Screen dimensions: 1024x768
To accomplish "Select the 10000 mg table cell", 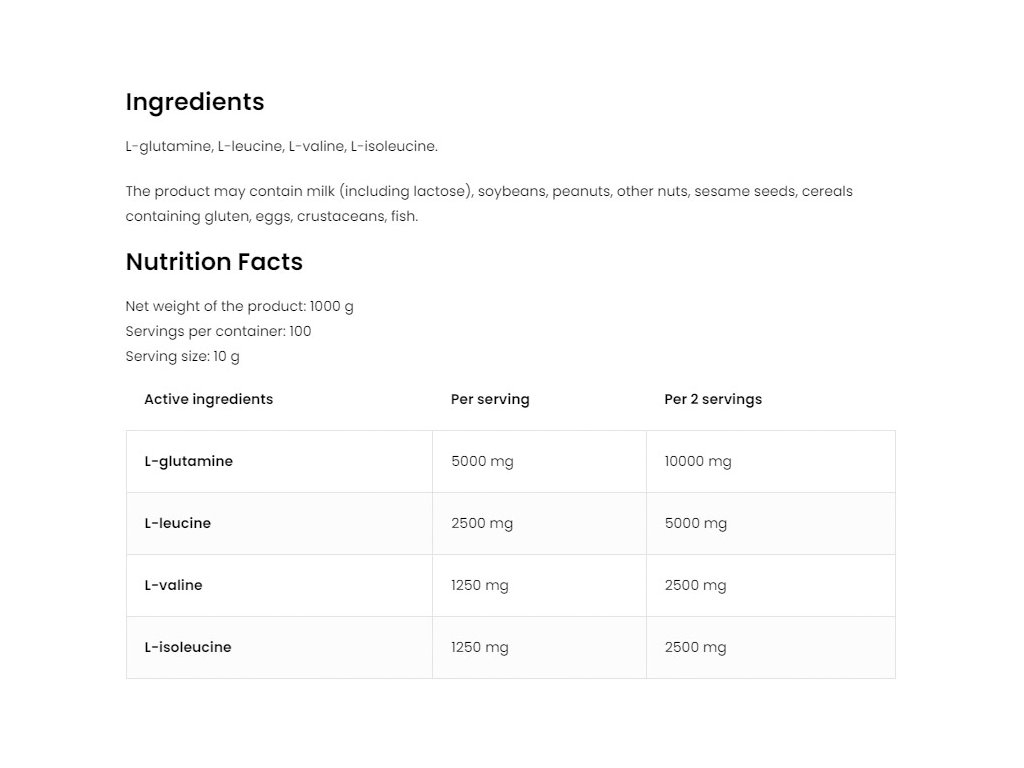I will pos(698,461).
